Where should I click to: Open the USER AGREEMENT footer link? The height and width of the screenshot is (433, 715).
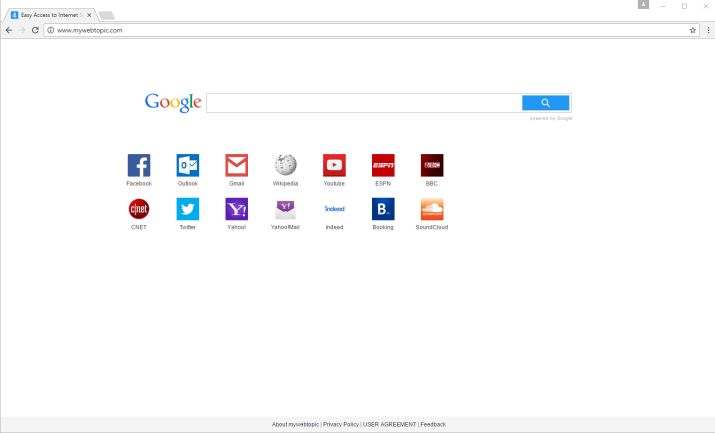pyautogui.click(x=389, y=424)
